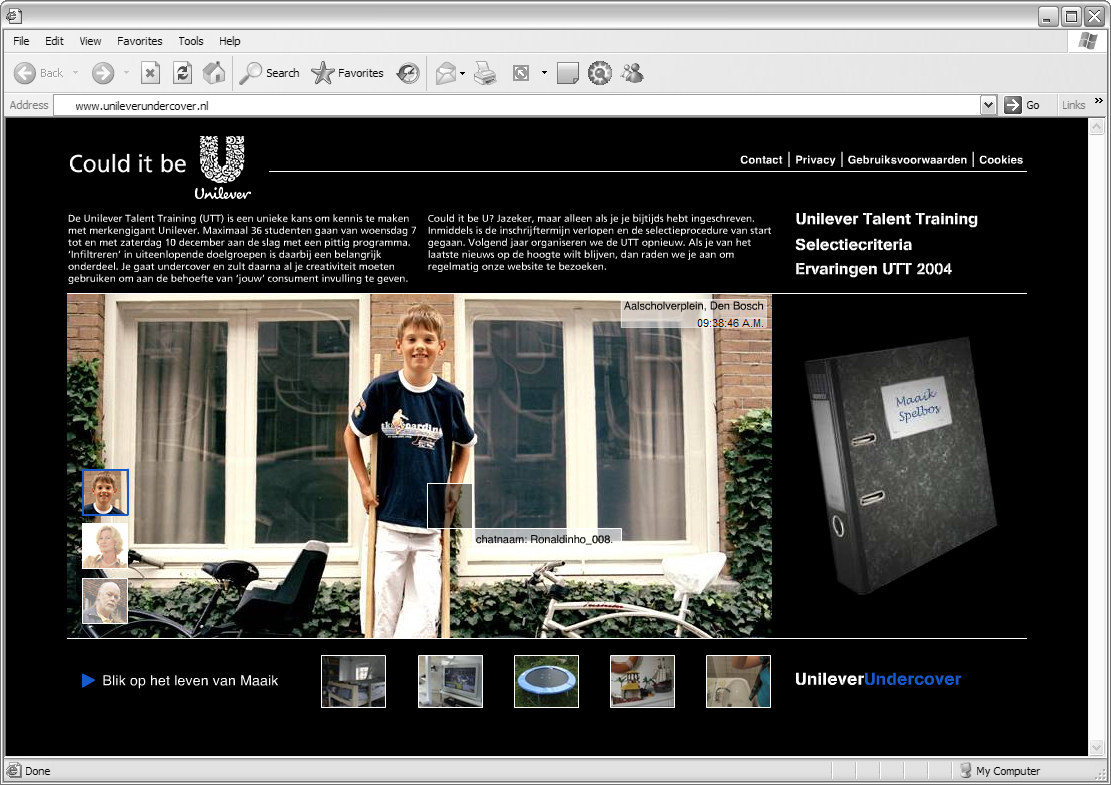Stop page loading with X icon
This screenshot has height=785, width=1111.
(x=150, y=73)
